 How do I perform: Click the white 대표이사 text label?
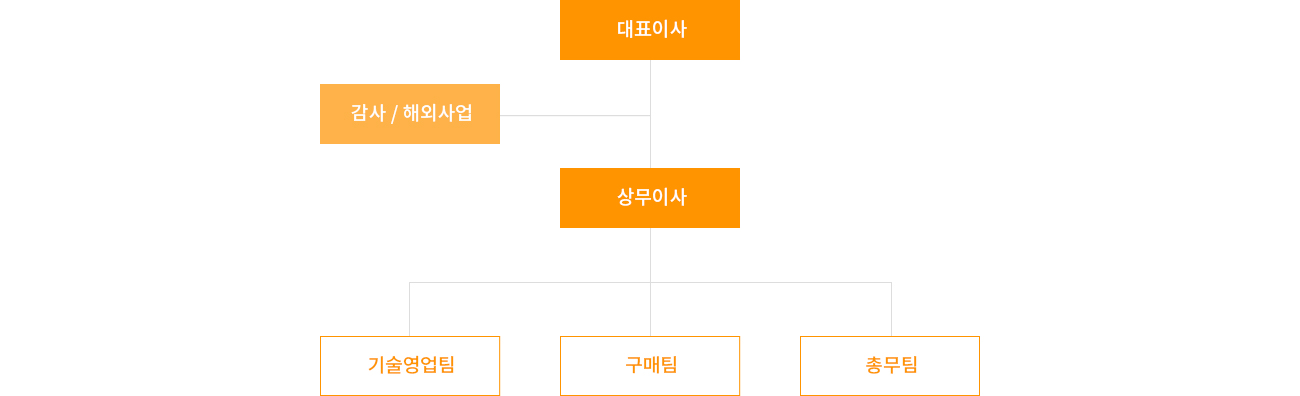click(651, 29)
